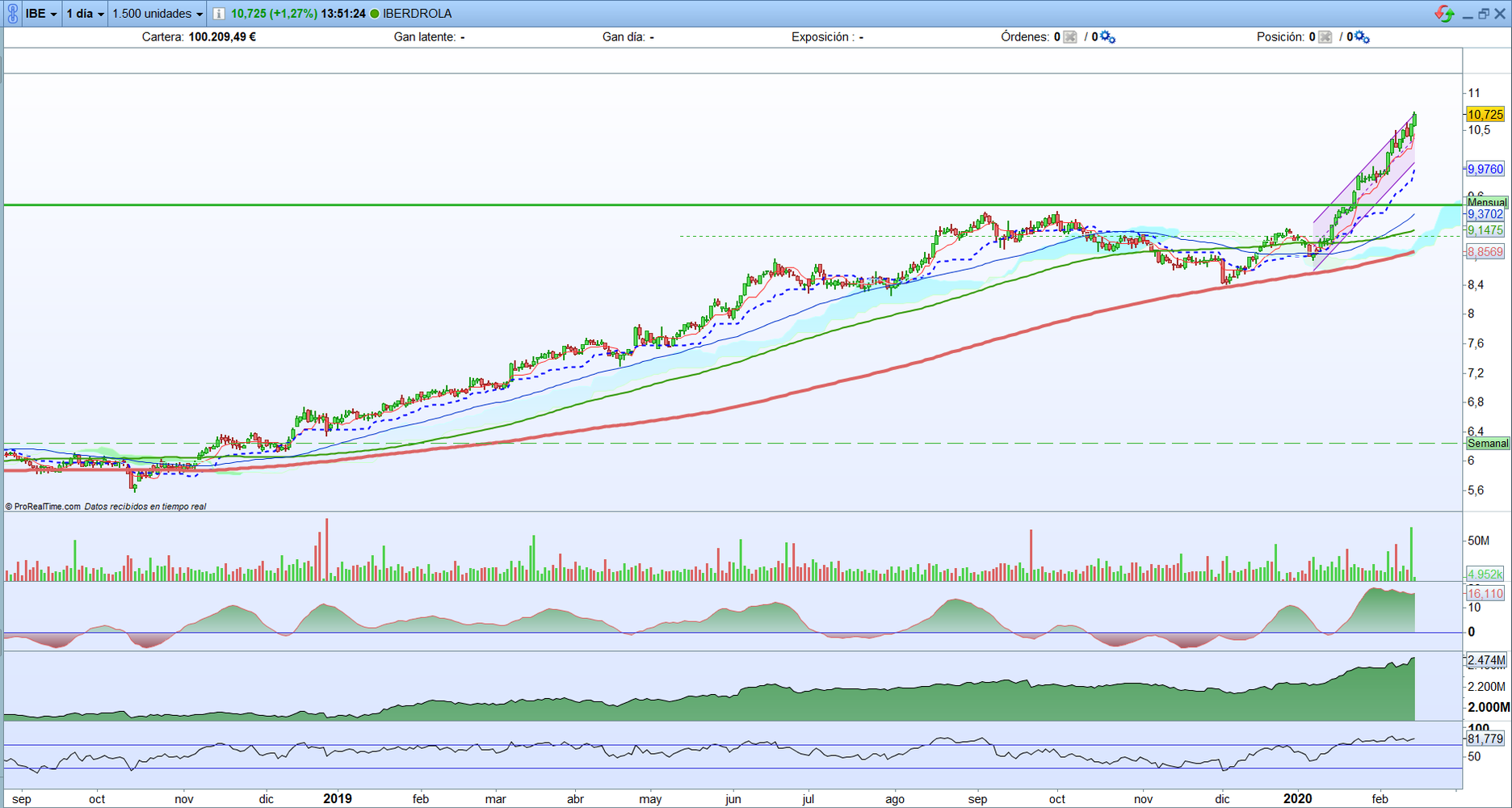The width and height of the screenshot is (1512, 808).
Task: Select the red 8,8569 price label
Action: [x=1485, y=252]
